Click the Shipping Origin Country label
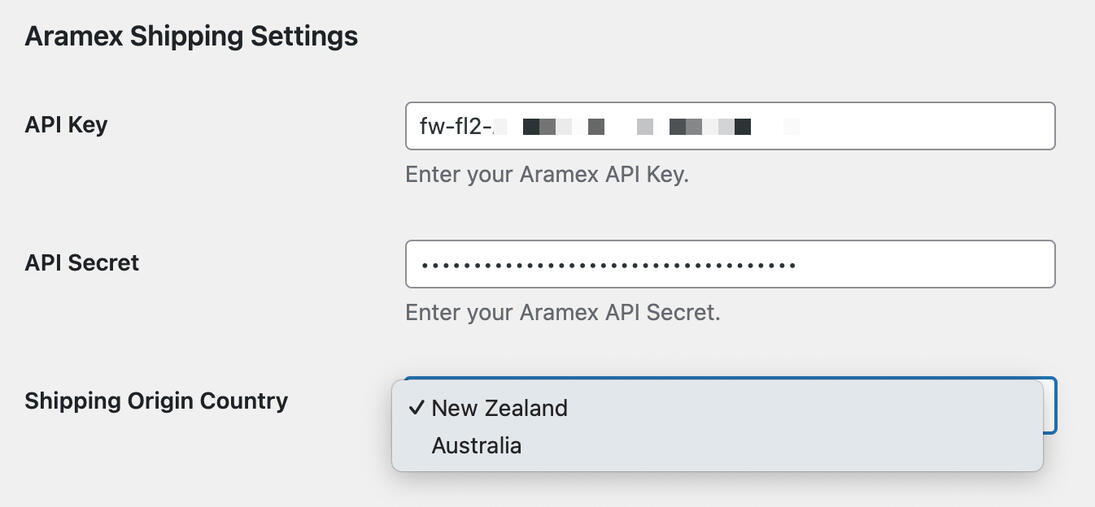This screenshot has height=507, width=1095. point(156,401)
